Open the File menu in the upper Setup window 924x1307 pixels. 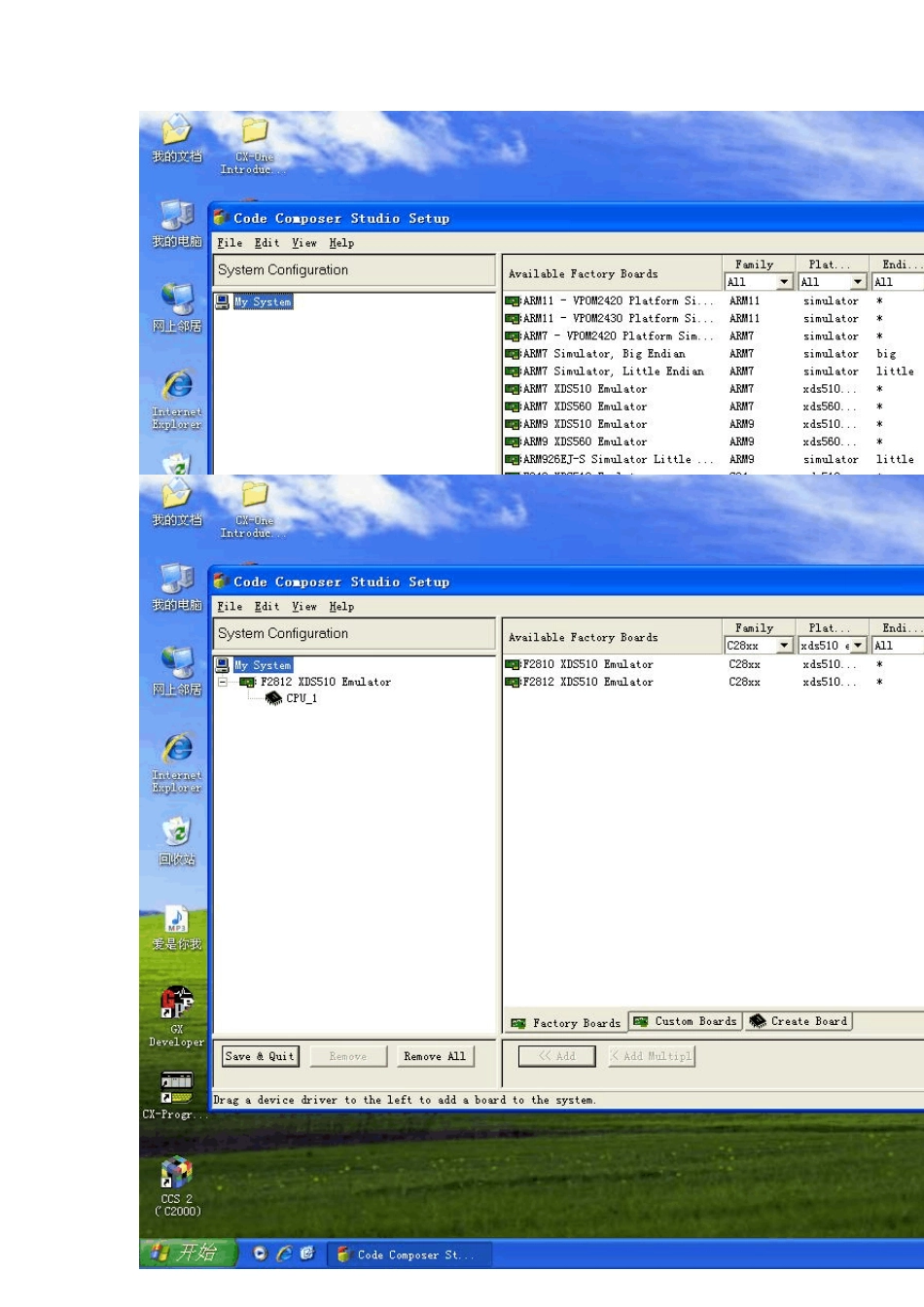231,243
